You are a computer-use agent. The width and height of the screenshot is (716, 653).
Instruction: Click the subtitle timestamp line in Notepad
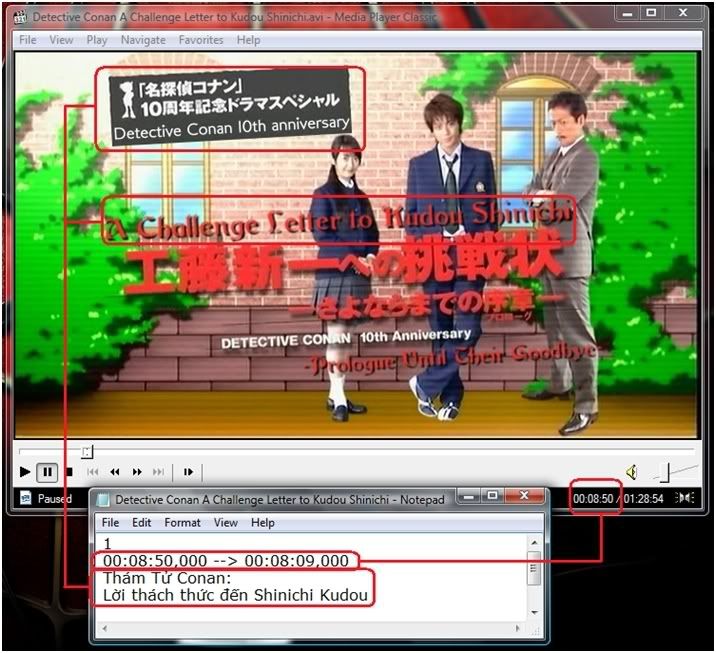point(226,562)
